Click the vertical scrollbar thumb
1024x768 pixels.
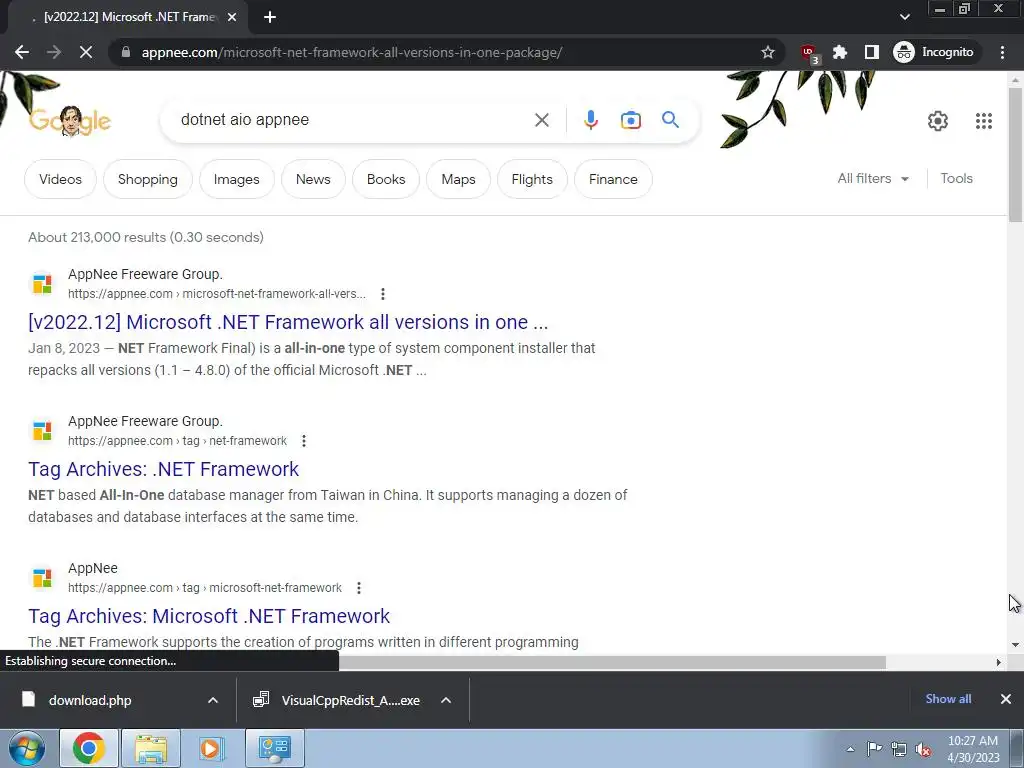[1016, 154]
